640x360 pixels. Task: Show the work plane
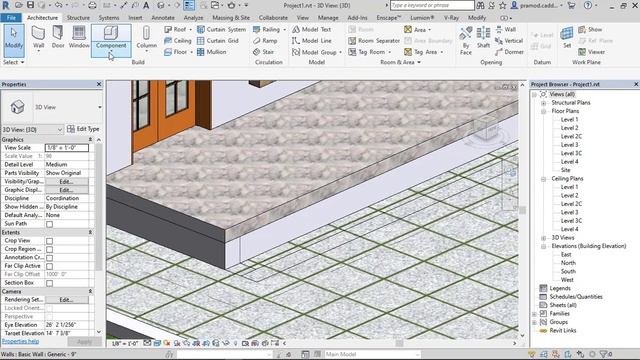[590, 29]
